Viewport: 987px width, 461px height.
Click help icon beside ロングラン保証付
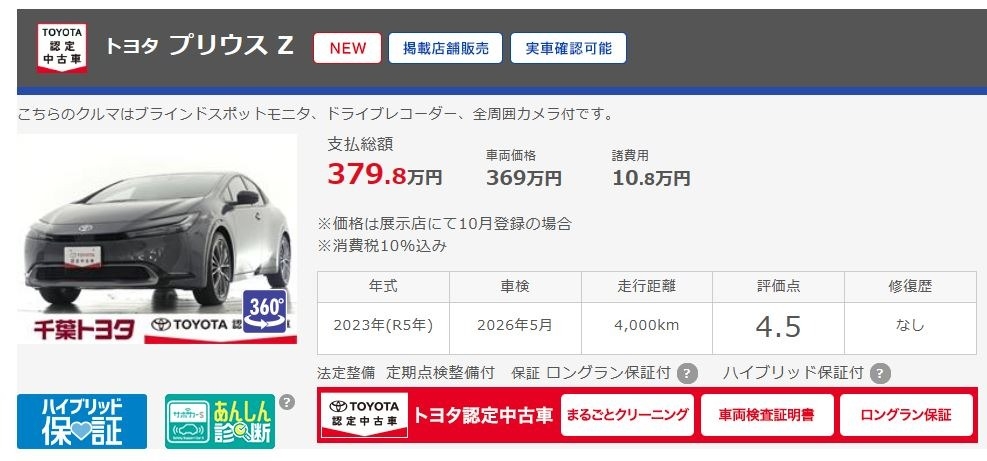click(x=687, y=373)
